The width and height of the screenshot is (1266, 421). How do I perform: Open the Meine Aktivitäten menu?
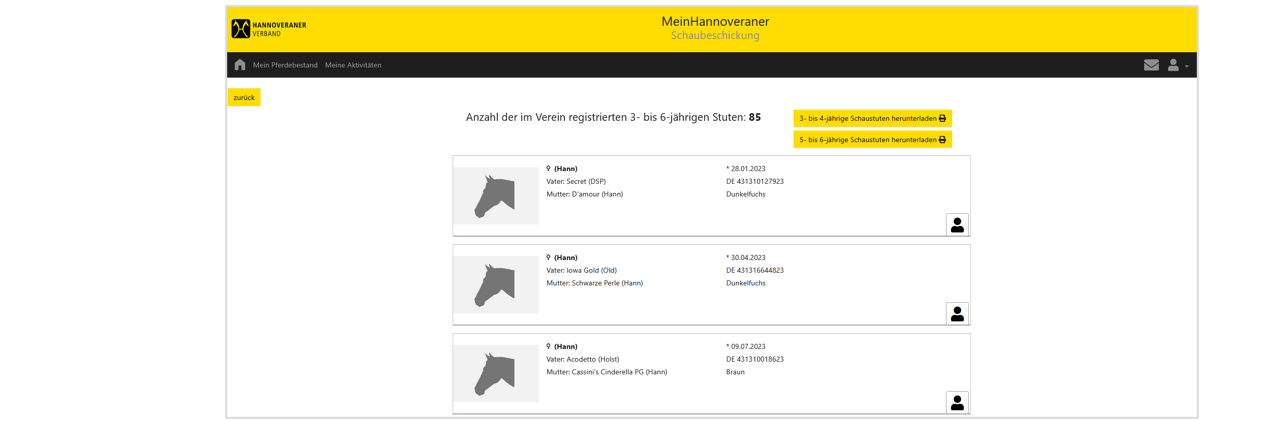coord(353,65)
